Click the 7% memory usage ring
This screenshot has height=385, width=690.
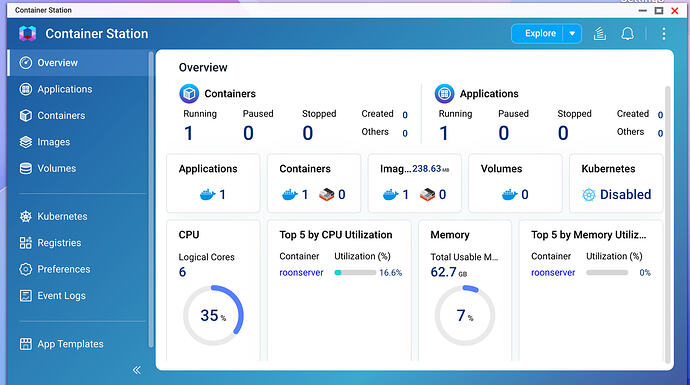[x=465, y=315]
